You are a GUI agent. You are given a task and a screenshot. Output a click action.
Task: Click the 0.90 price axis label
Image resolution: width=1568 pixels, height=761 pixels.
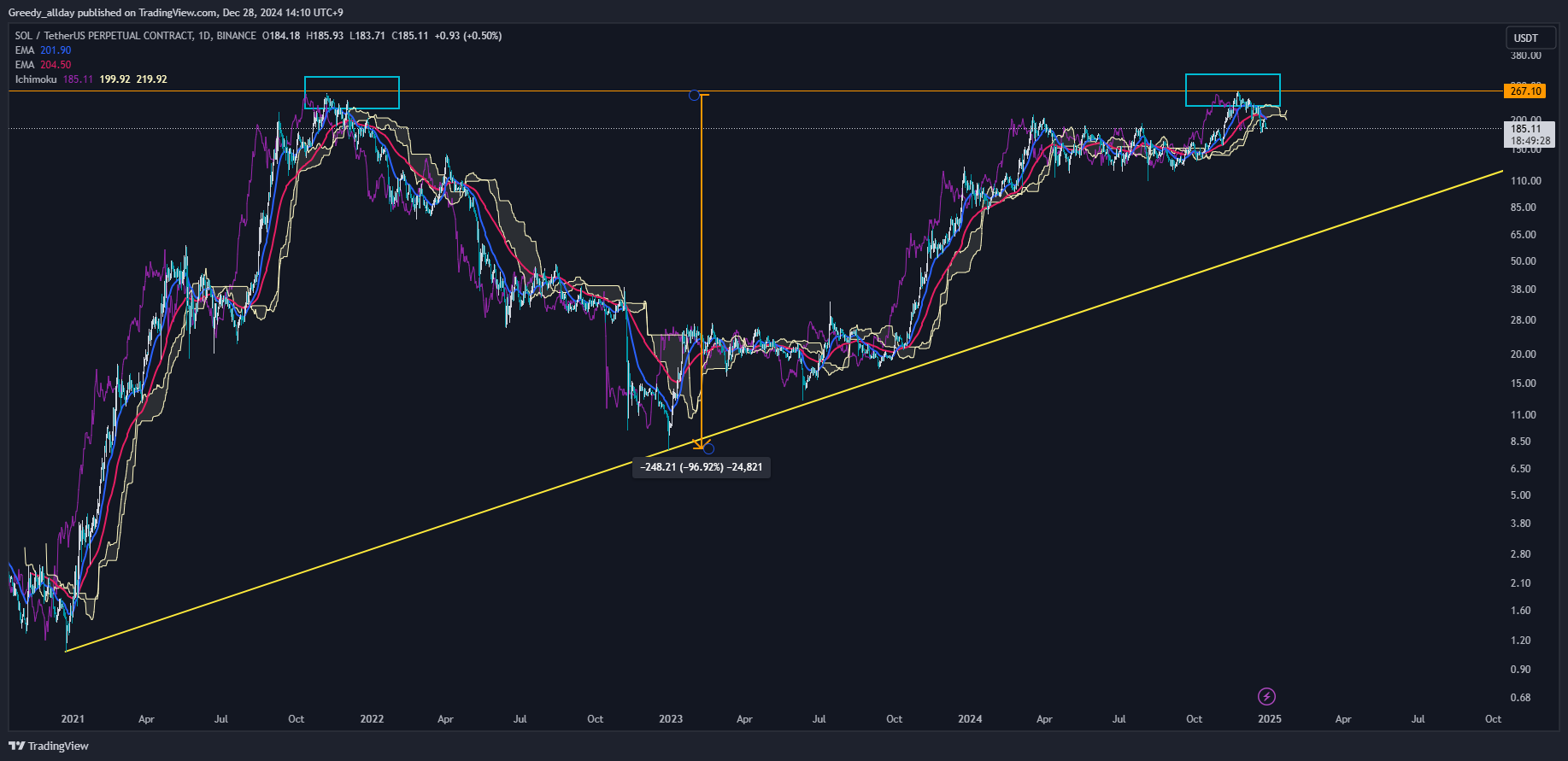[x=1521, y=670]
